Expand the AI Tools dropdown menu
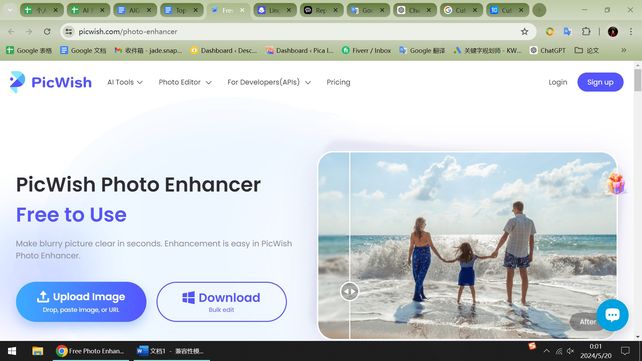642x361 pixels. click(125, 82)
